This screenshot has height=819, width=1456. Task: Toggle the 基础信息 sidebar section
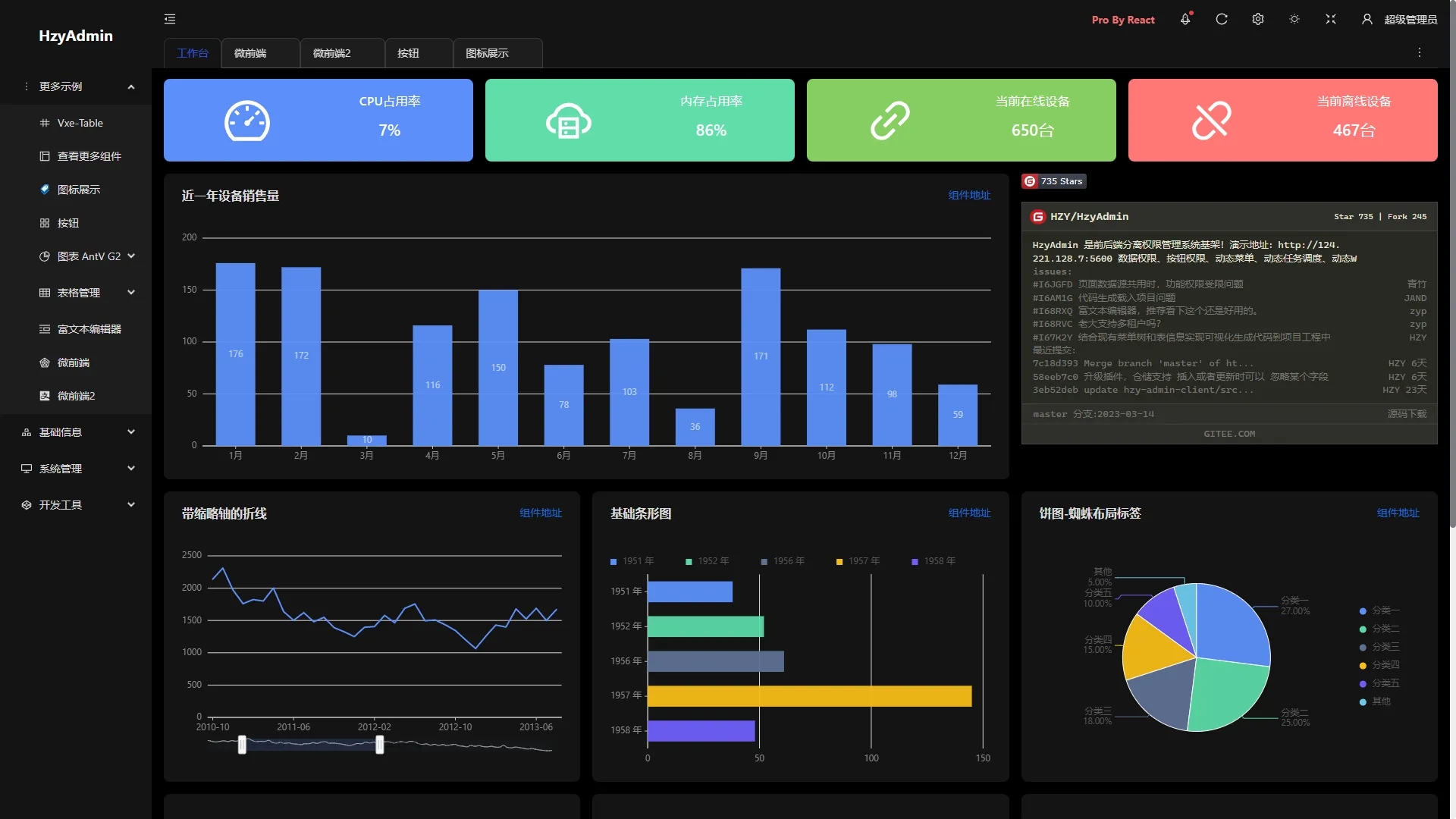pos(75,432)
